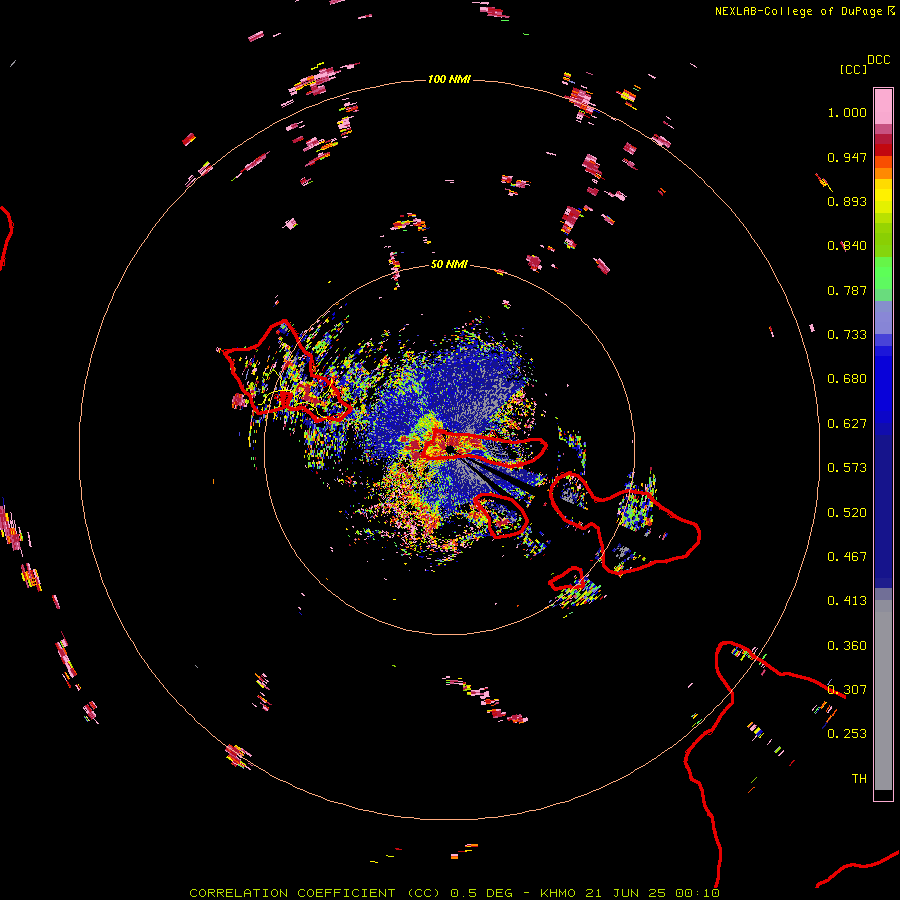
Task: Click the DCC label above the color bar
Action: click(878, 60)
